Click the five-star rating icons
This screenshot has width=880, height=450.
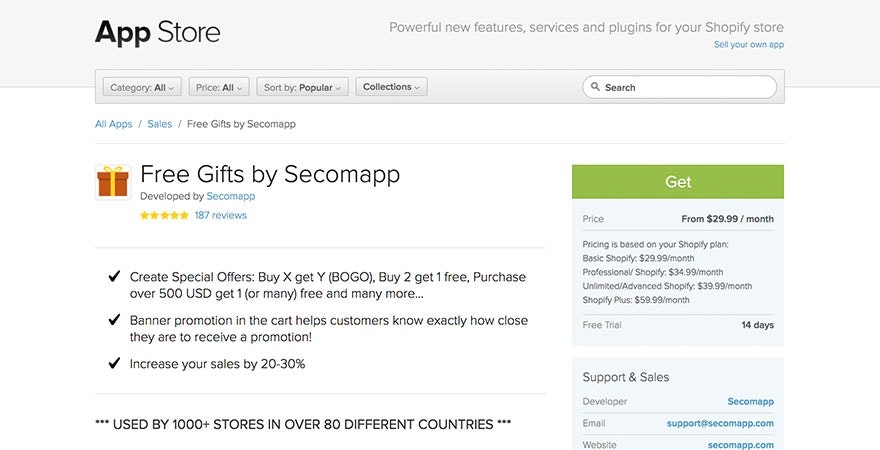click(x=164, y=215)
